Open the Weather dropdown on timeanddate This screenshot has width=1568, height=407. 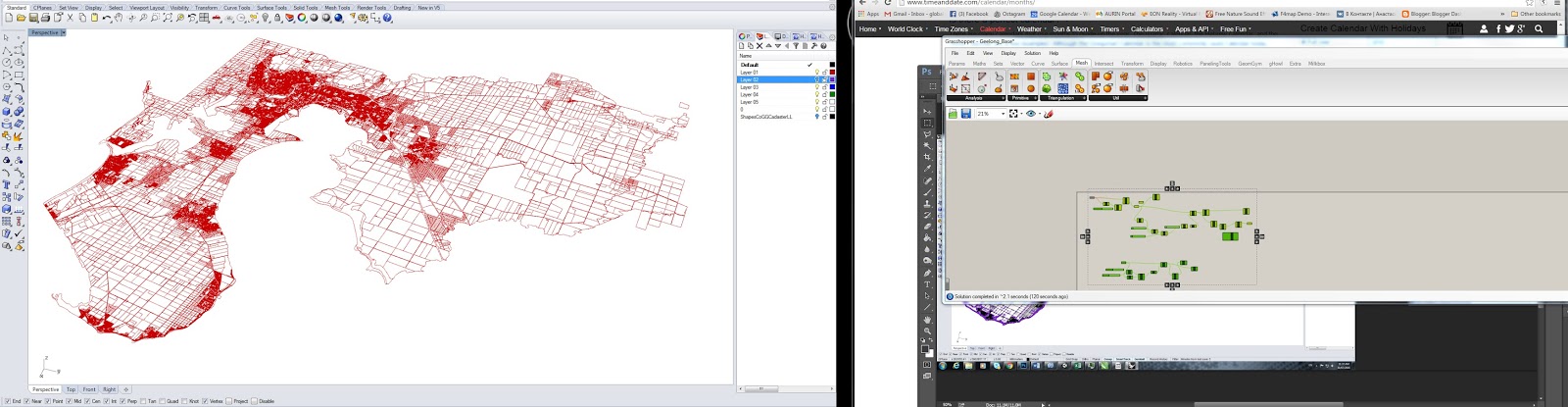coord(1031,29)
